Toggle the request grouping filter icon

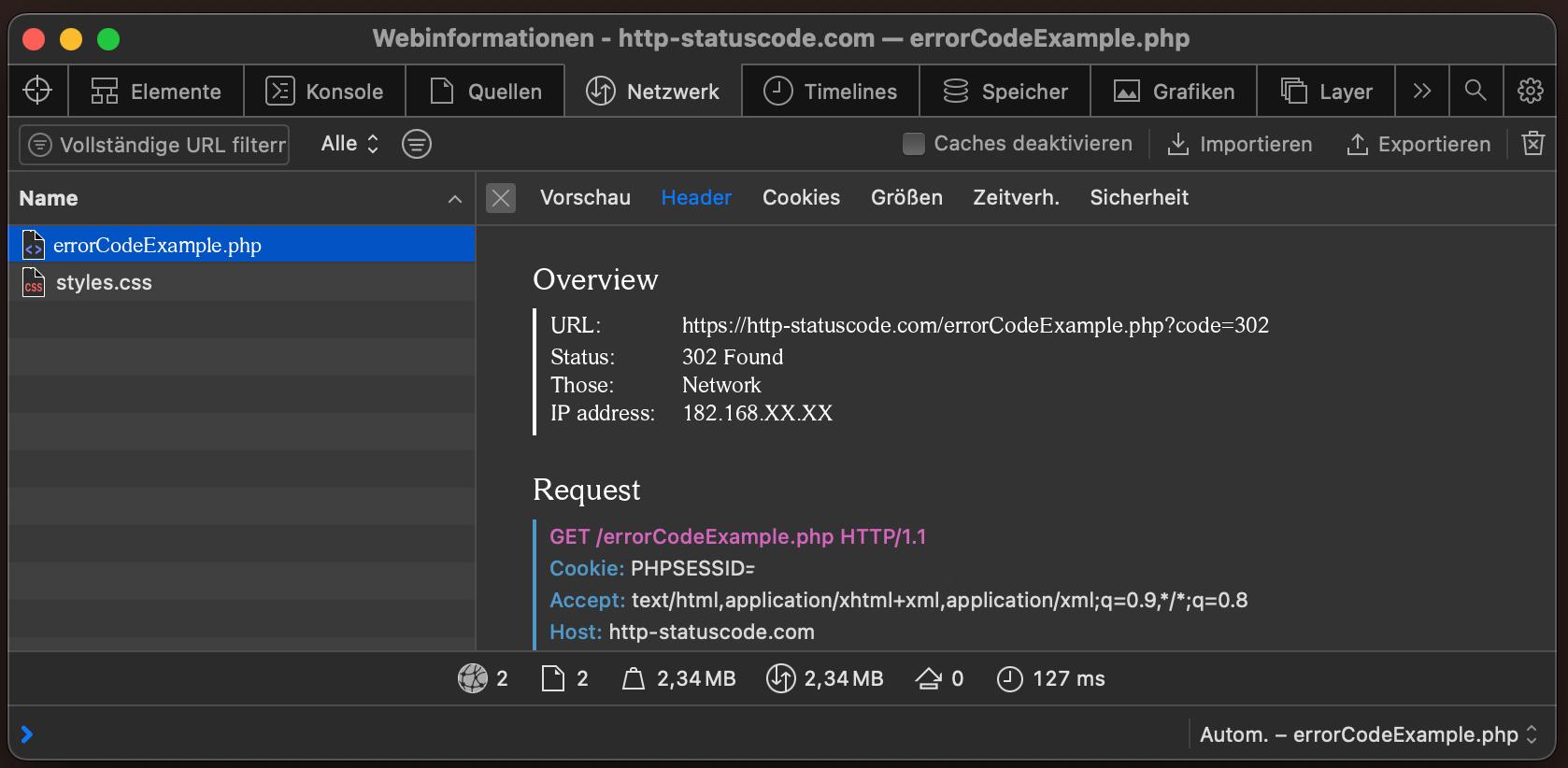[x=417, y=144]
